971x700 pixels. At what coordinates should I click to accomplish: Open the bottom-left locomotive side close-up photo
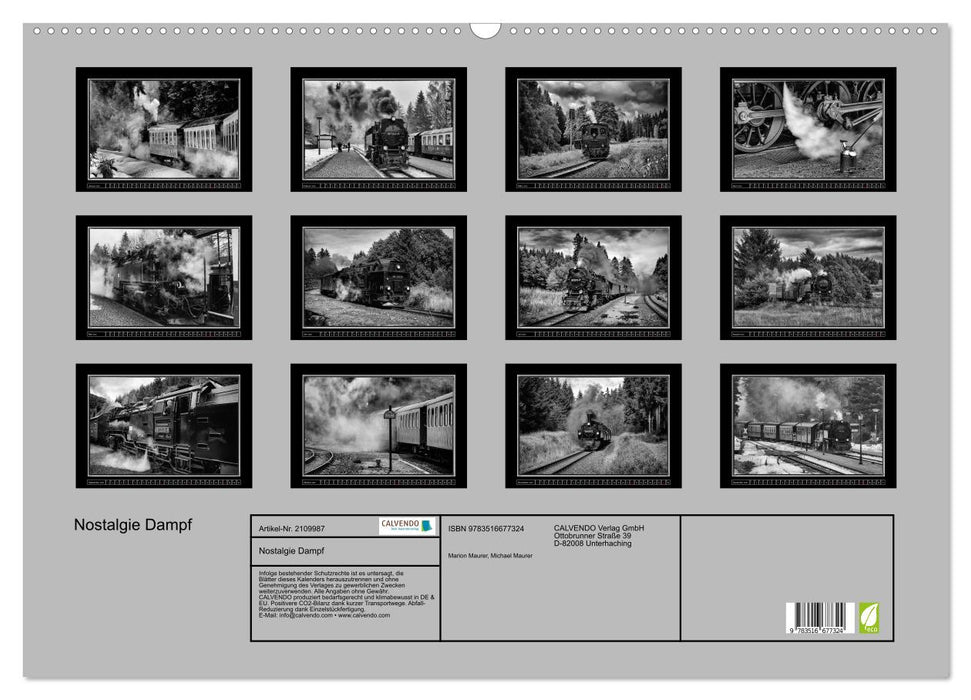point(164,425)
